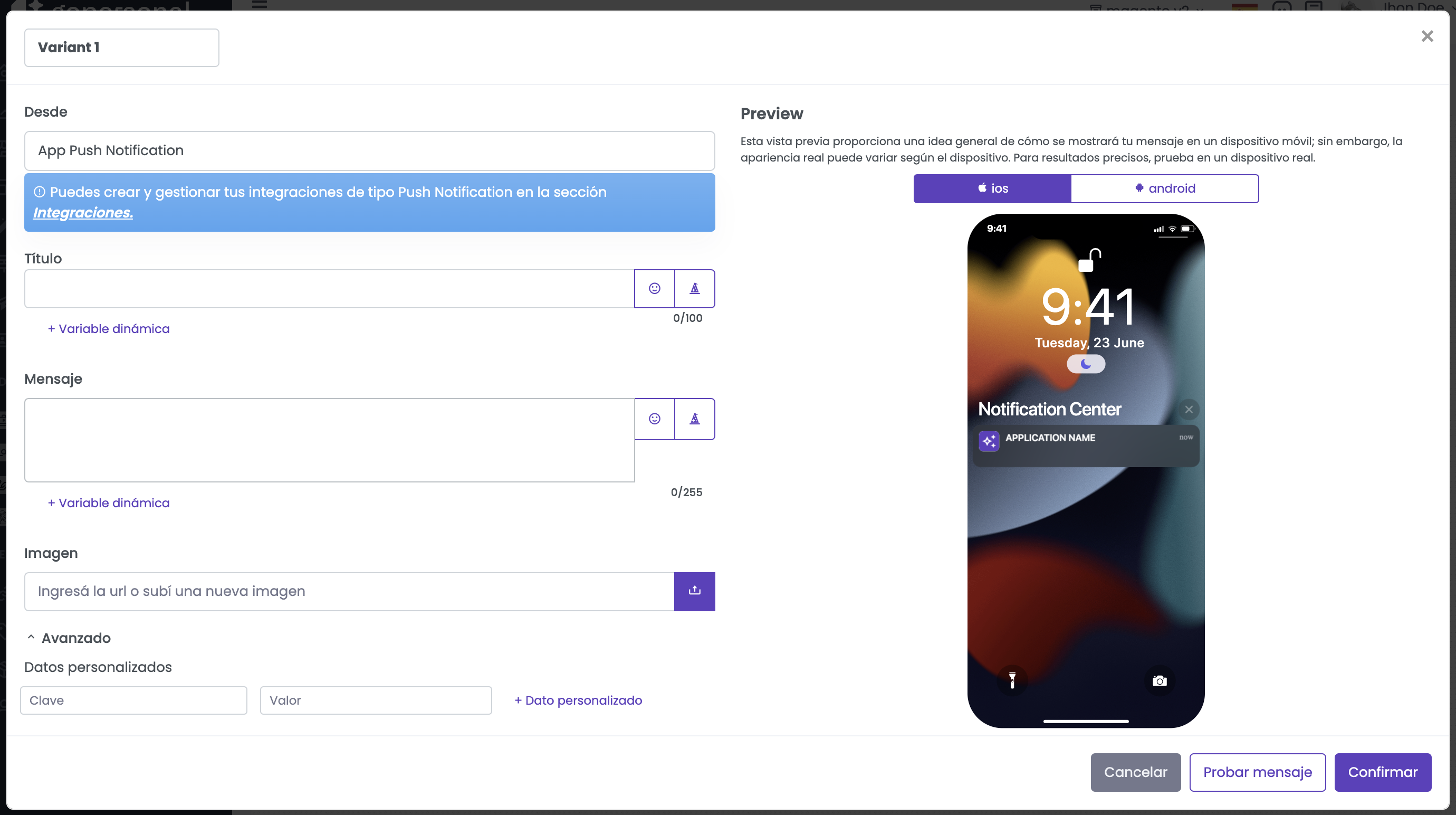Click the Clave input field
Viewport: 1456px width, 815px height.
(133, 700)
